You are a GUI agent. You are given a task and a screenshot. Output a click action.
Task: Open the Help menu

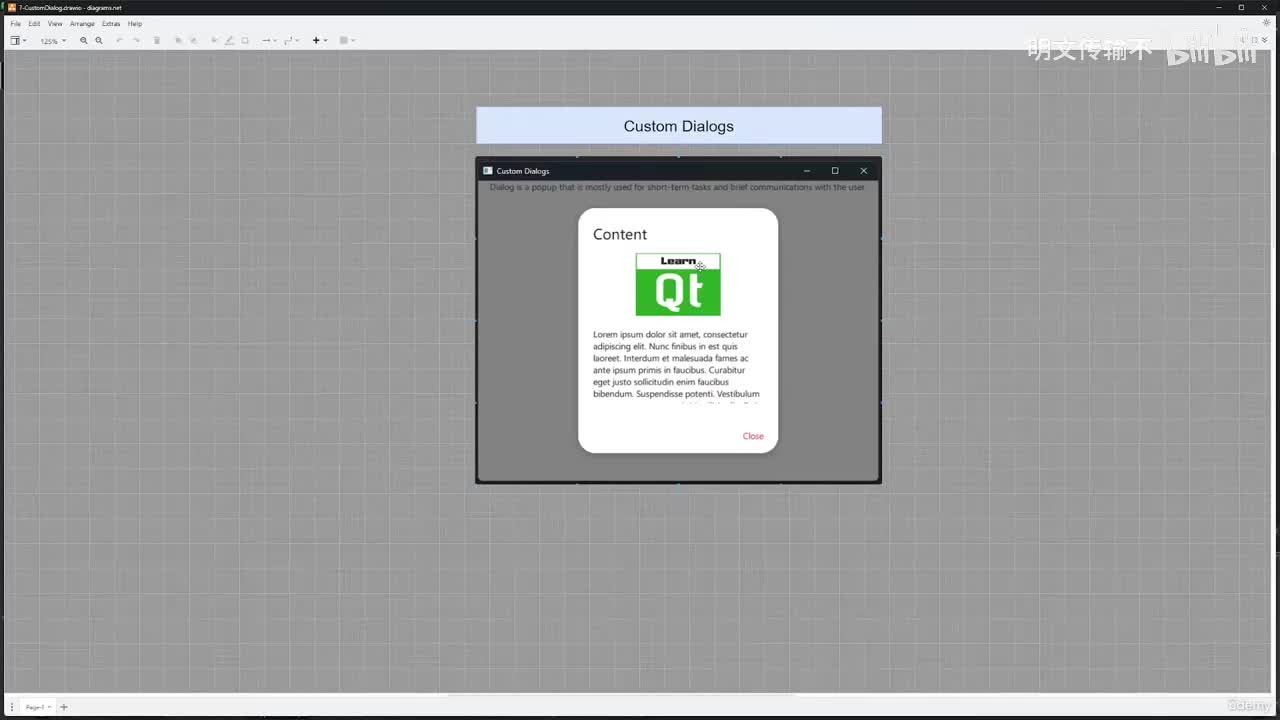135,23
